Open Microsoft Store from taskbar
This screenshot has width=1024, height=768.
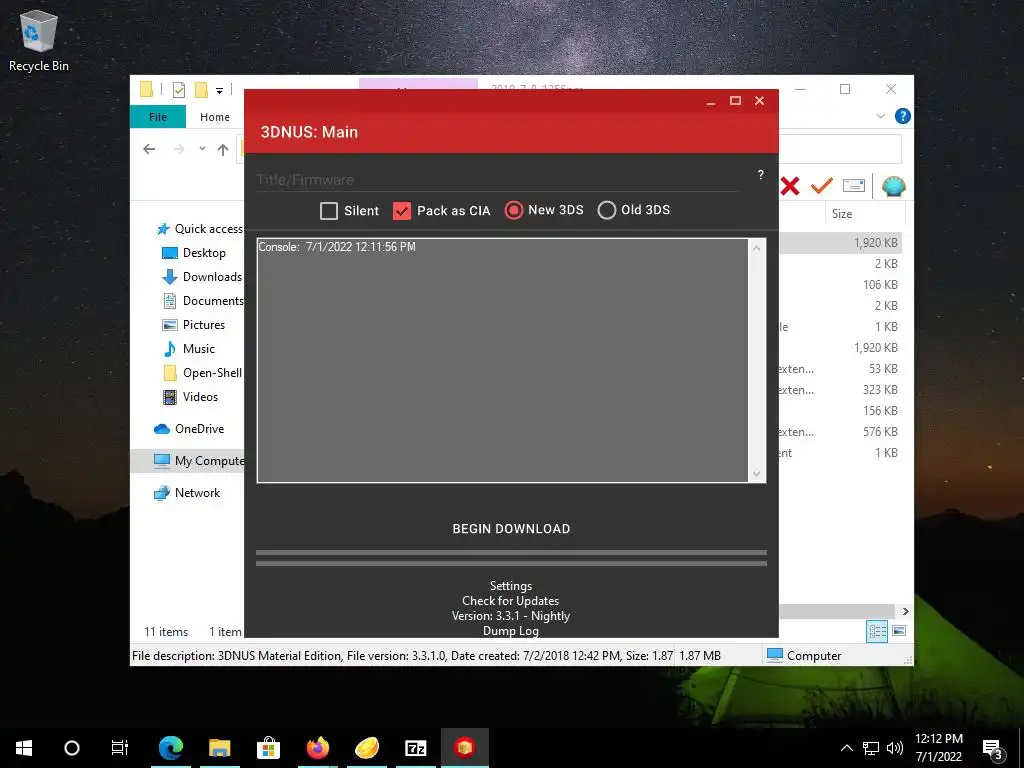click(268, 748)
